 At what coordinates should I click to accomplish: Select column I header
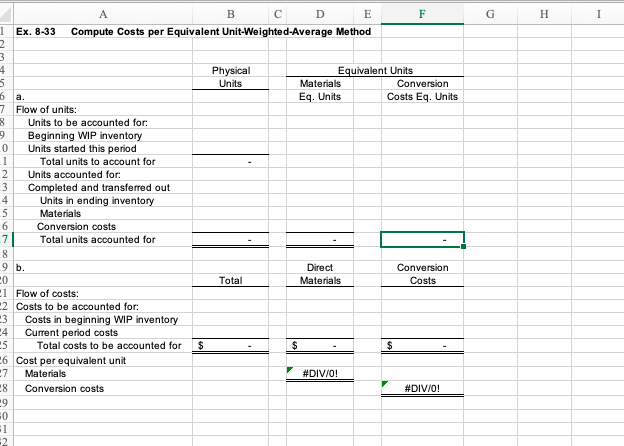(598, 14)
